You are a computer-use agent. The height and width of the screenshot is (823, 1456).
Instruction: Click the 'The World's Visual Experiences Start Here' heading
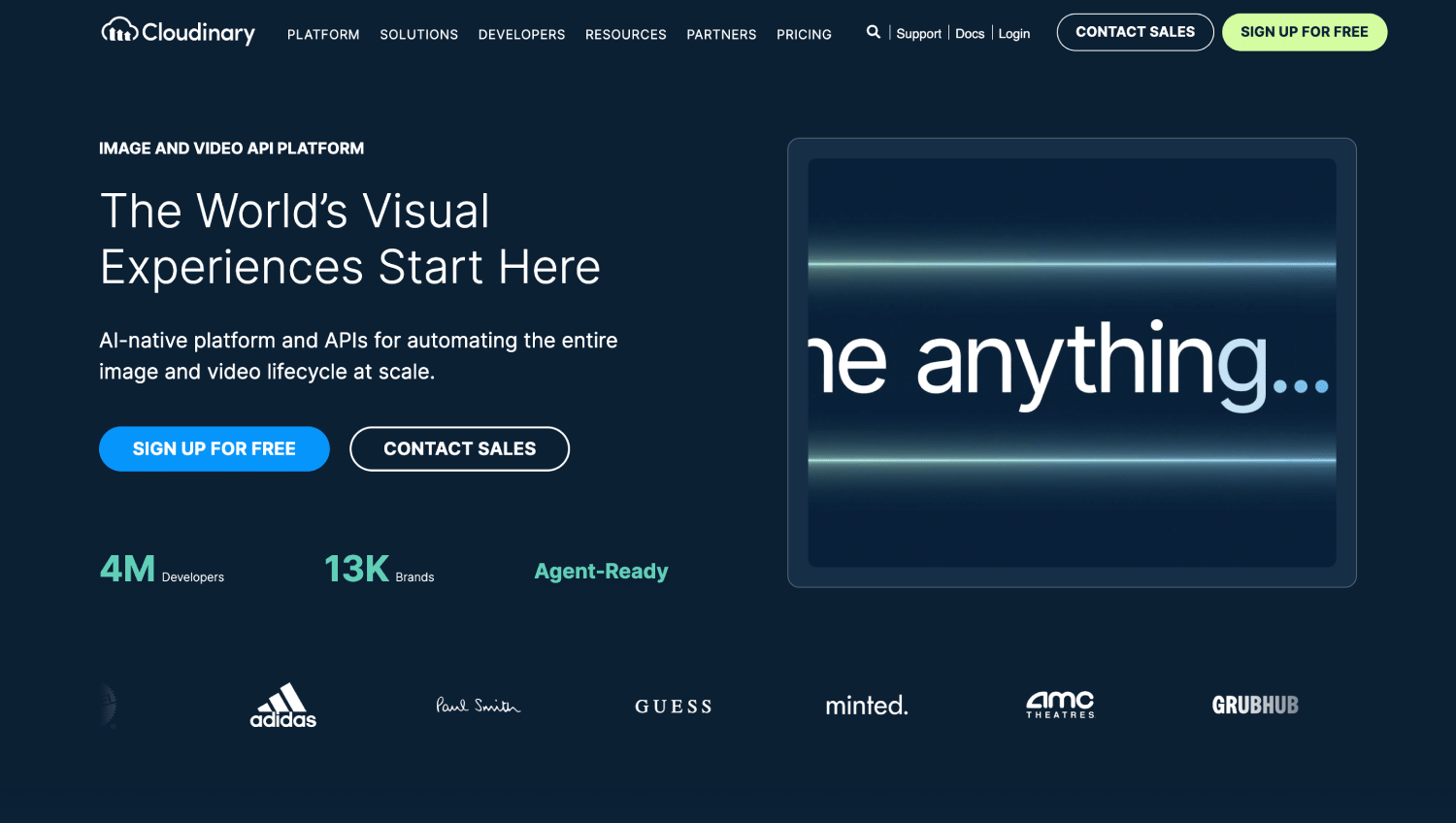coord(350,239)
